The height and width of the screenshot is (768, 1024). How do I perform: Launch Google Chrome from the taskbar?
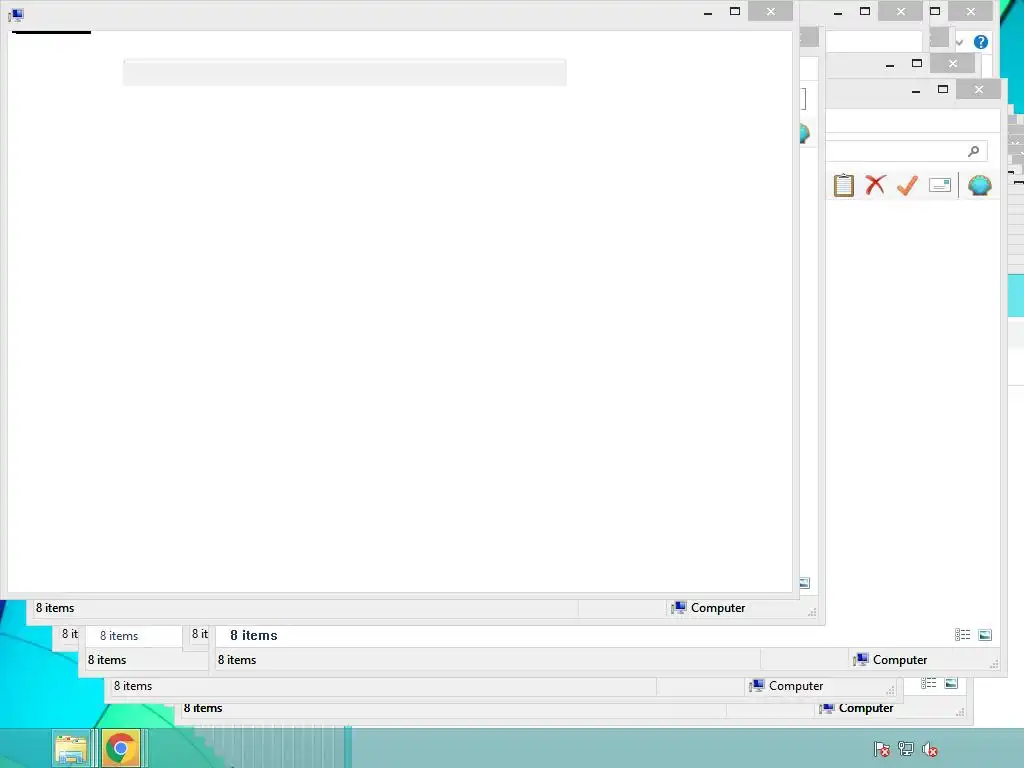[x=121, y=748]
